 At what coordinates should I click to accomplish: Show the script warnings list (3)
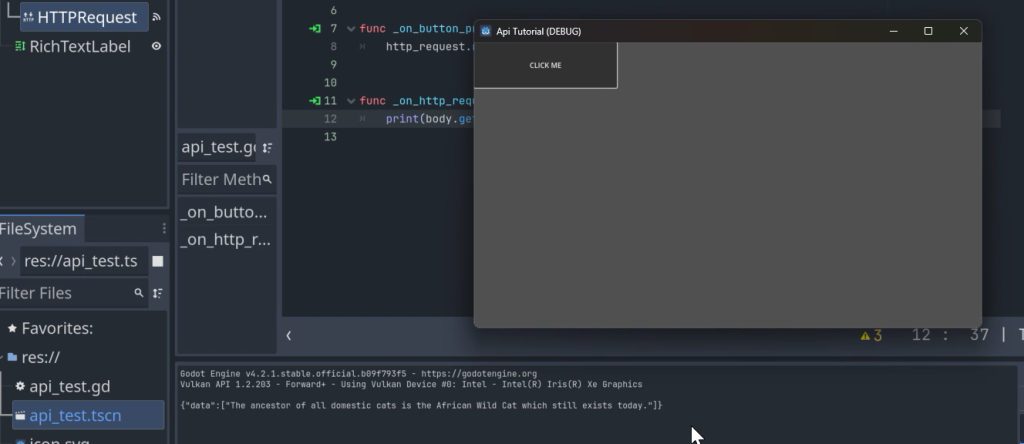pos(871,336)
